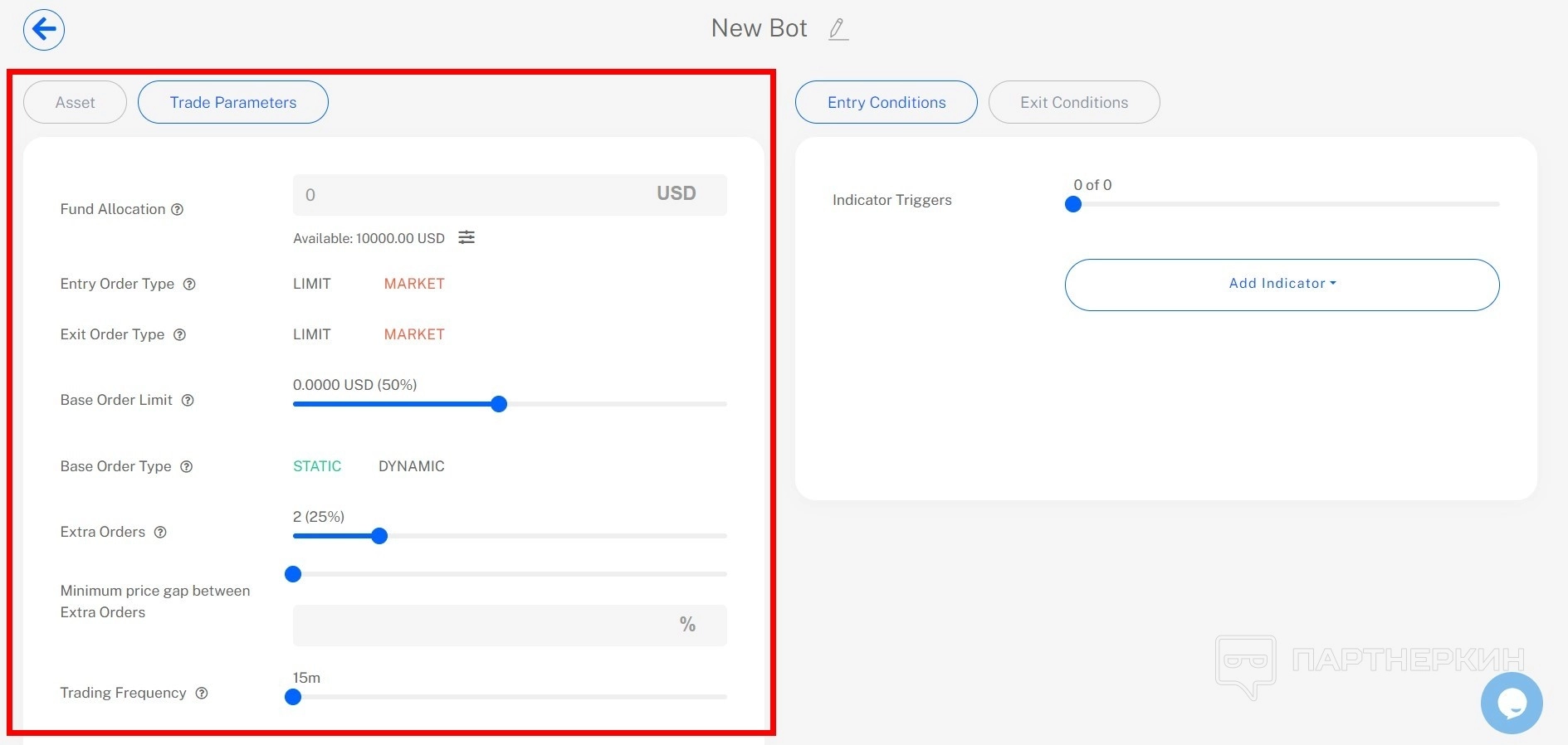Open the chat support bubble
Image resolution: width=1568 pixels, height=745 pixels.
(x=1511, y=704)
